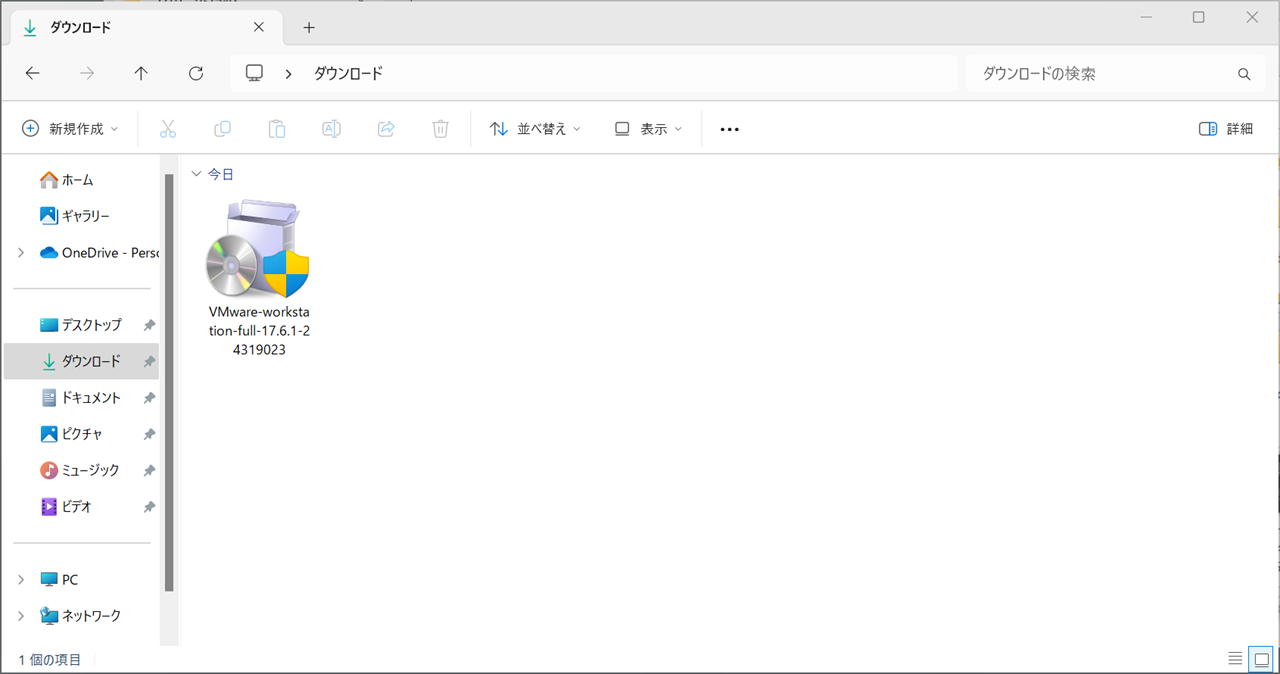This screenshot has height=674, width=1280.
Task: Select the Rename icon
Action: [331, 128]
